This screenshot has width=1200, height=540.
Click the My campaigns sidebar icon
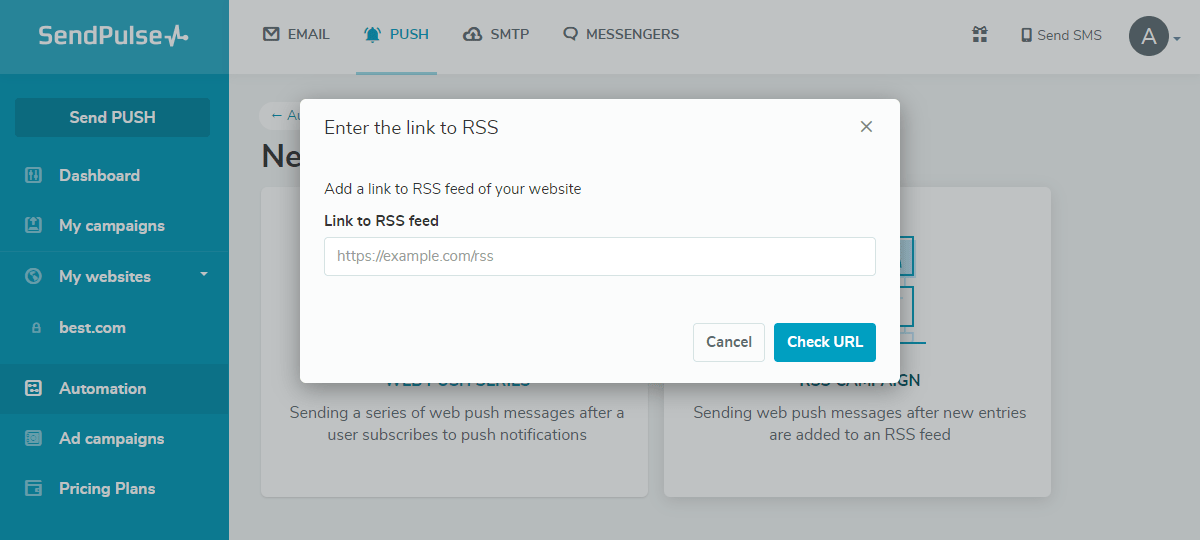pyautogui.click(x=34, y=226)
